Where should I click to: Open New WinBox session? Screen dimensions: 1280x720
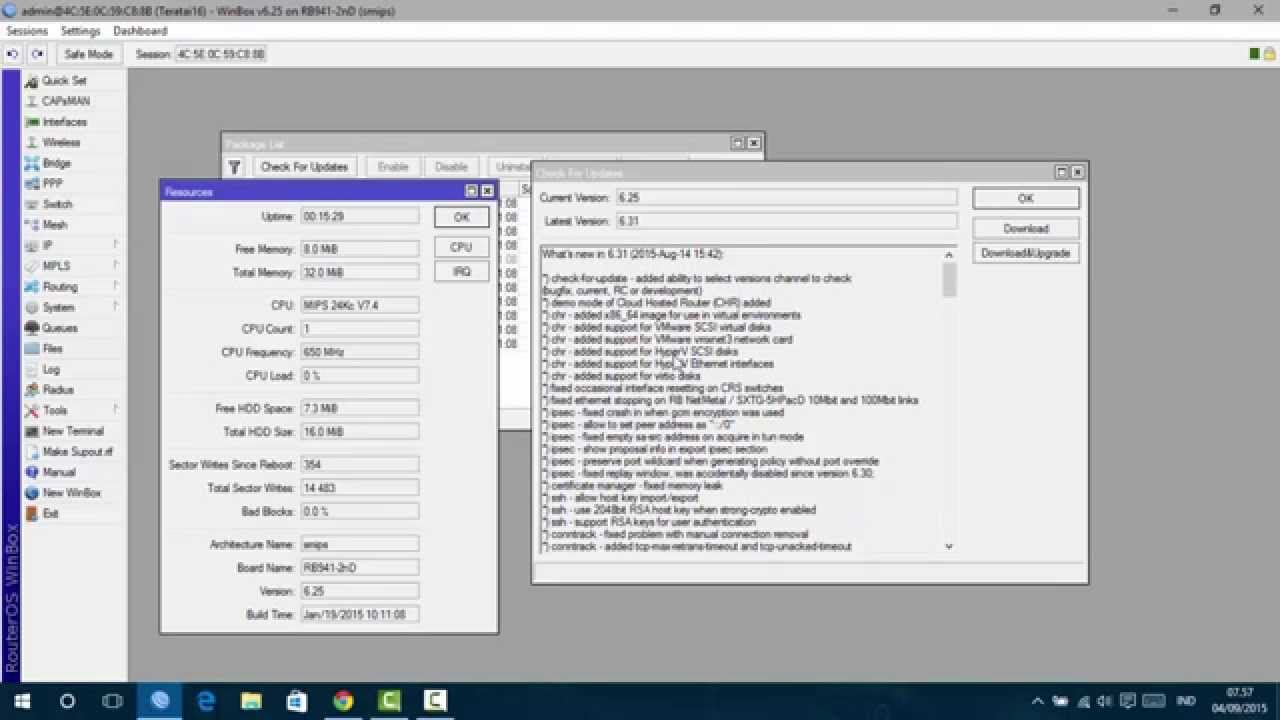tap(71, 493)
